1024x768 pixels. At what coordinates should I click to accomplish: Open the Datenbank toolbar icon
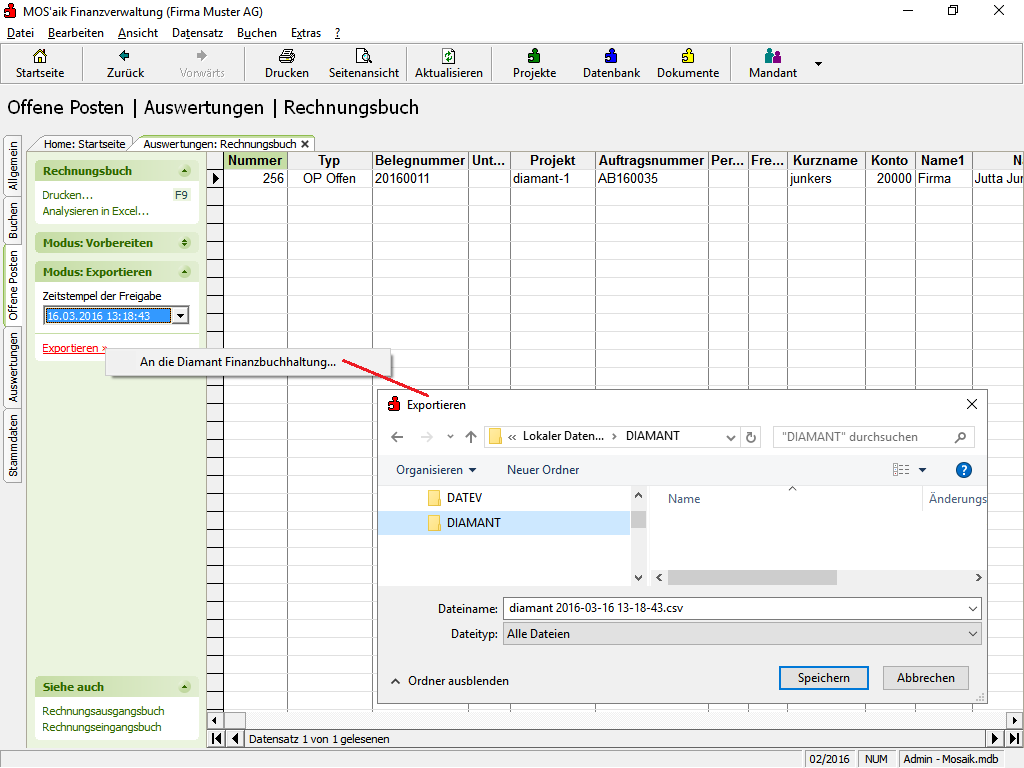[611, 57]
